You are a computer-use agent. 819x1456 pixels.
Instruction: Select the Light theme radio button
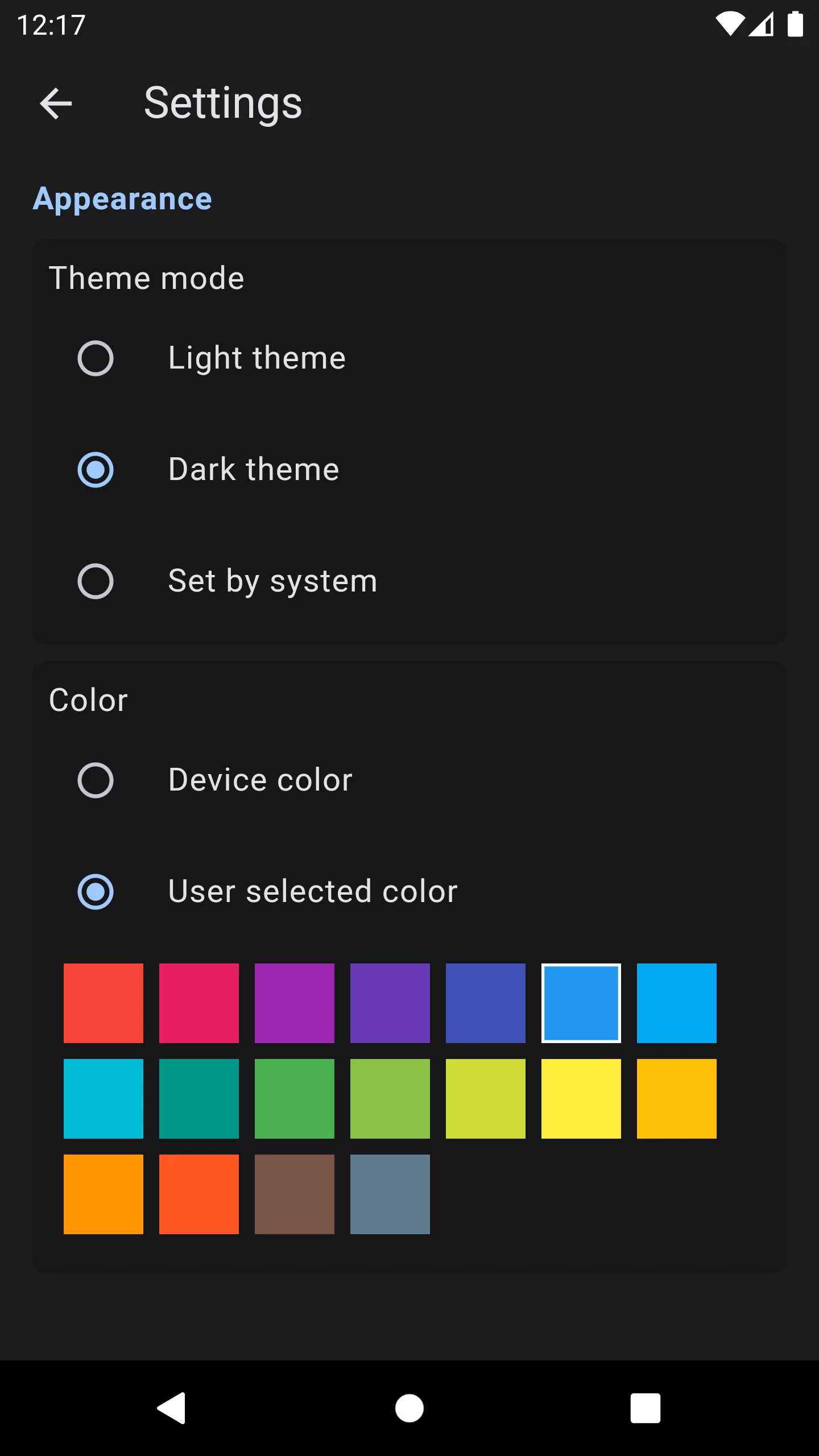(96, 358)
